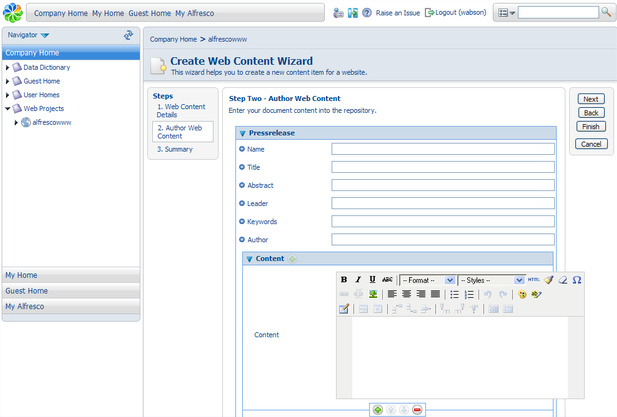The height and width of the screenshot is (417, 617).
Task: Open the help question mark icon
Action: point(367,13)
